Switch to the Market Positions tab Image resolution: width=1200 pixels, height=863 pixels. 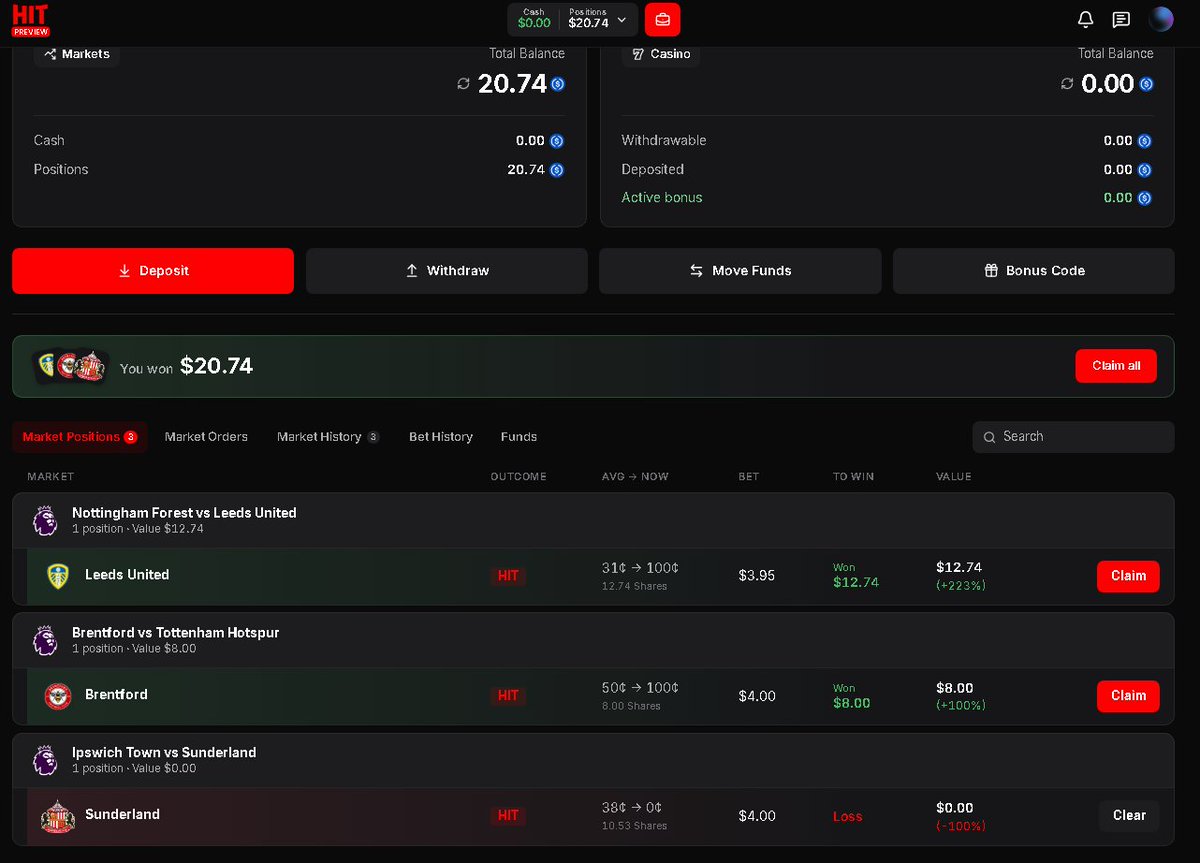point(80,437)
